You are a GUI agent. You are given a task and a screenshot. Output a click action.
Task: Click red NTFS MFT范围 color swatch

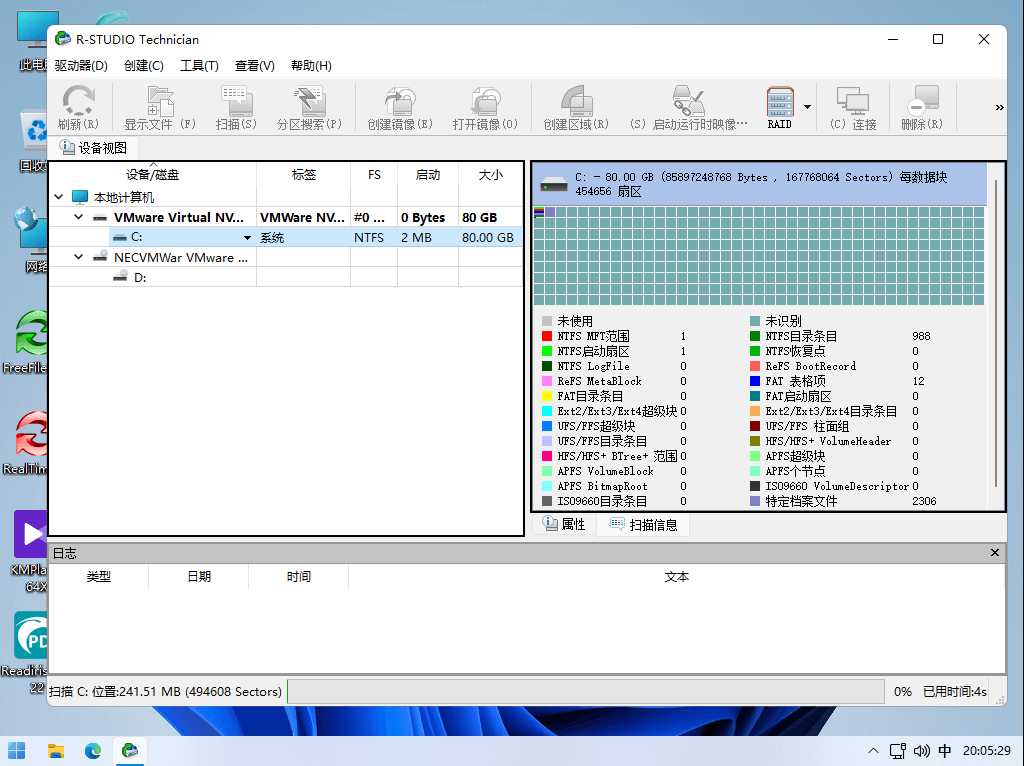click(547, 336)
